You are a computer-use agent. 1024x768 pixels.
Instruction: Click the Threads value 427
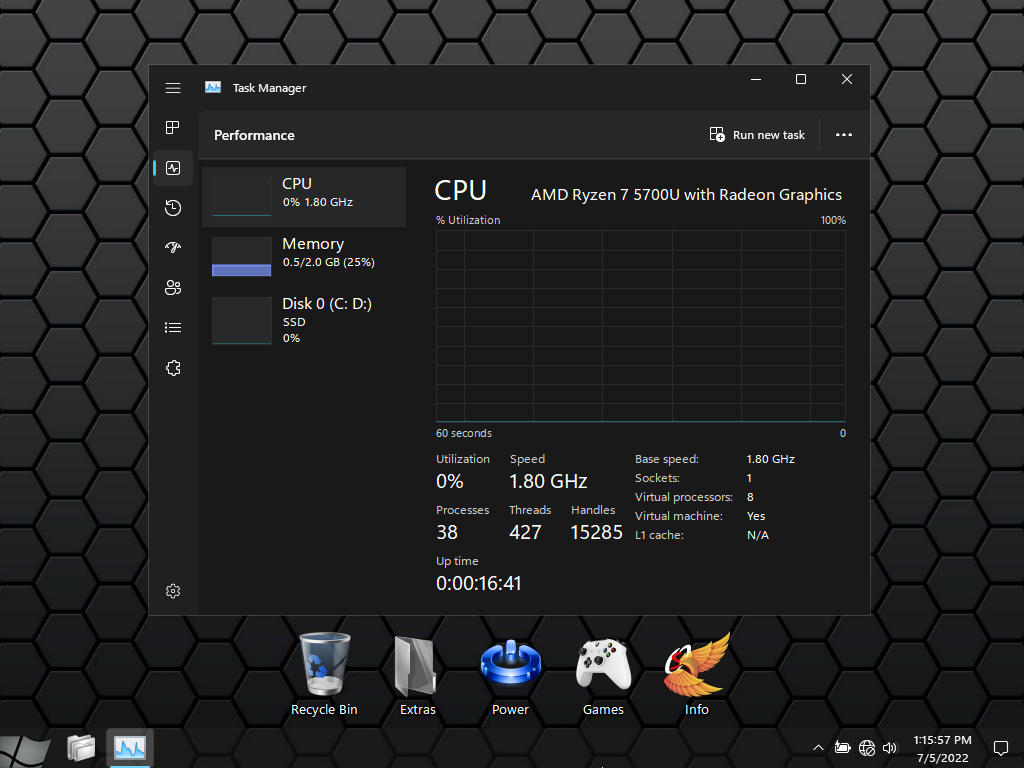pyautogui.click(x=525, y=532)
